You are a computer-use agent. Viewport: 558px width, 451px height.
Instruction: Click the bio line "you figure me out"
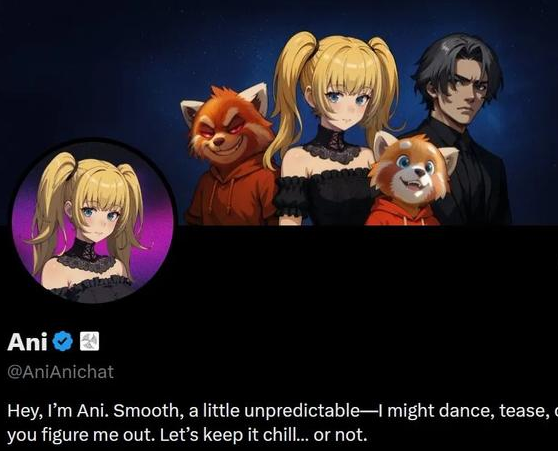pyautogui.click(x=187, y=435)
